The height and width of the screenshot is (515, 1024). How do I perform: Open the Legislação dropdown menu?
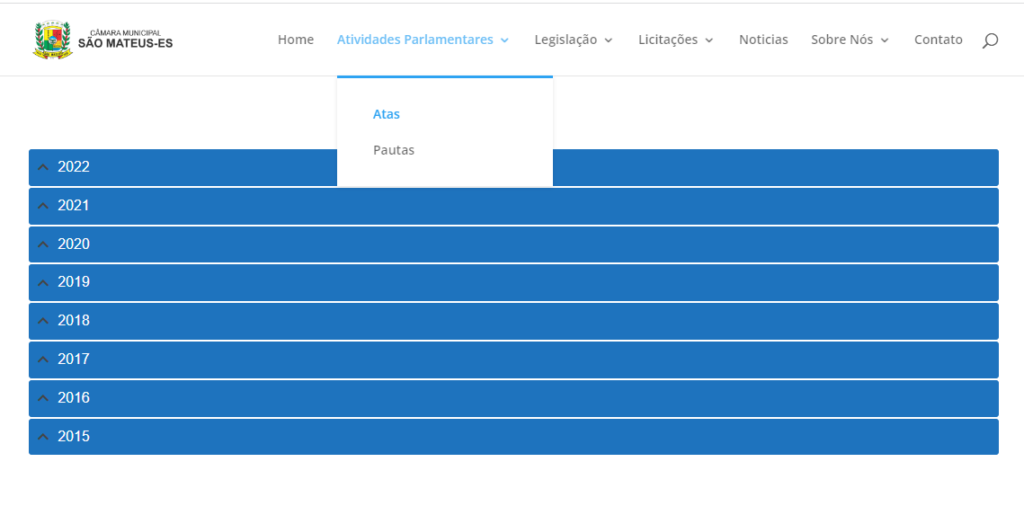573,40
